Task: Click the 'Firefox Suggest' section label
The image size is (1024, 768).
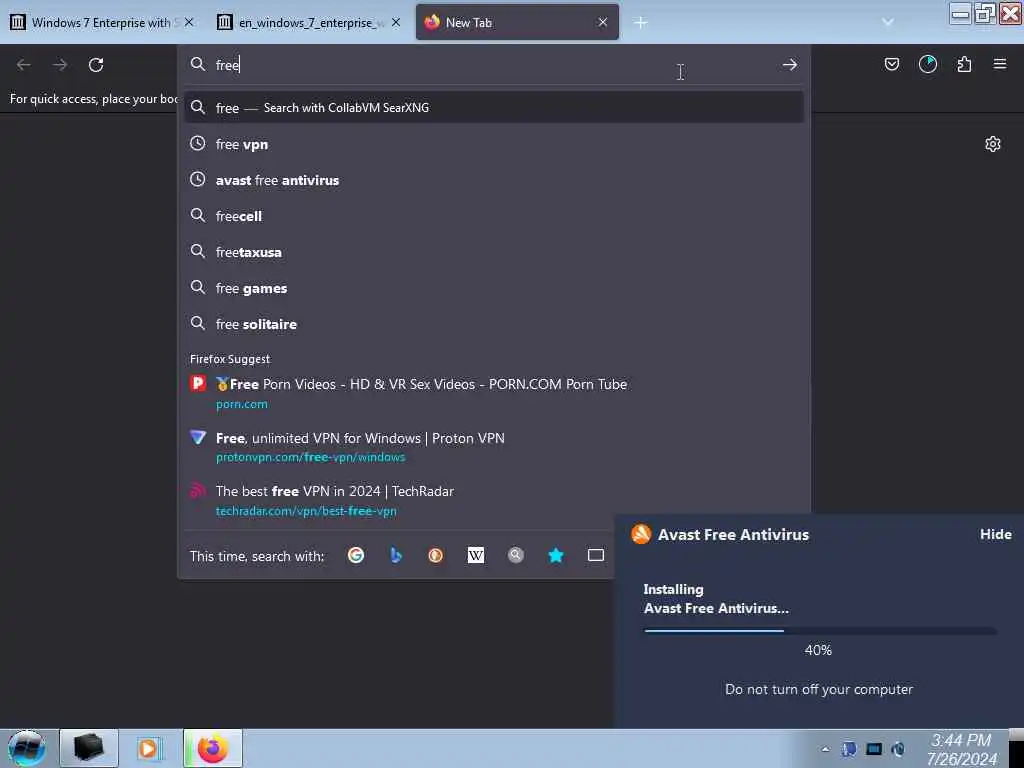Action: (x=230, y=359)
